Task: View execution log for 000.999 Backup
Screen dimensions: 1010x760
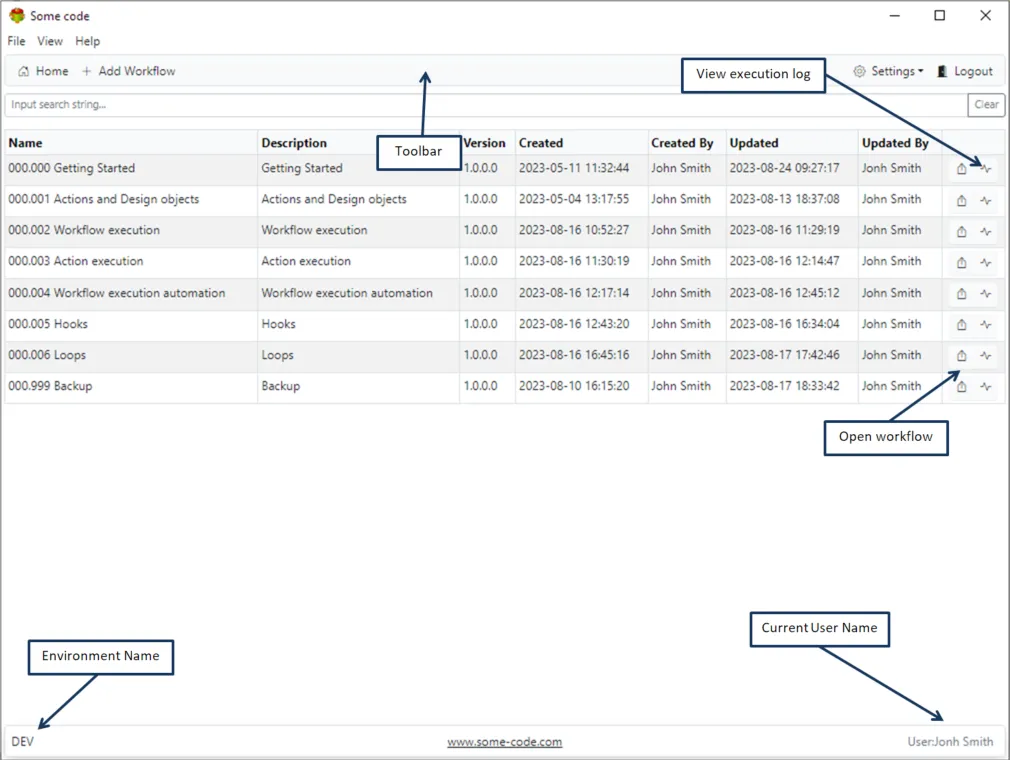Action: (x=985, y=386)
